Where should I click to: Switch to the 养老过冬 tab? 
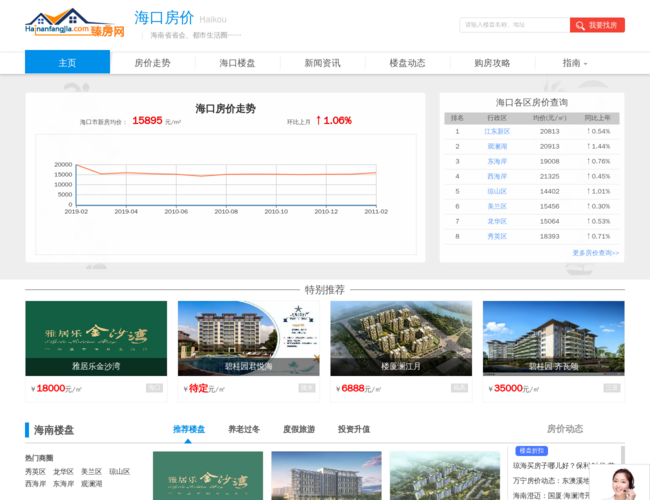tap(244, 429)
